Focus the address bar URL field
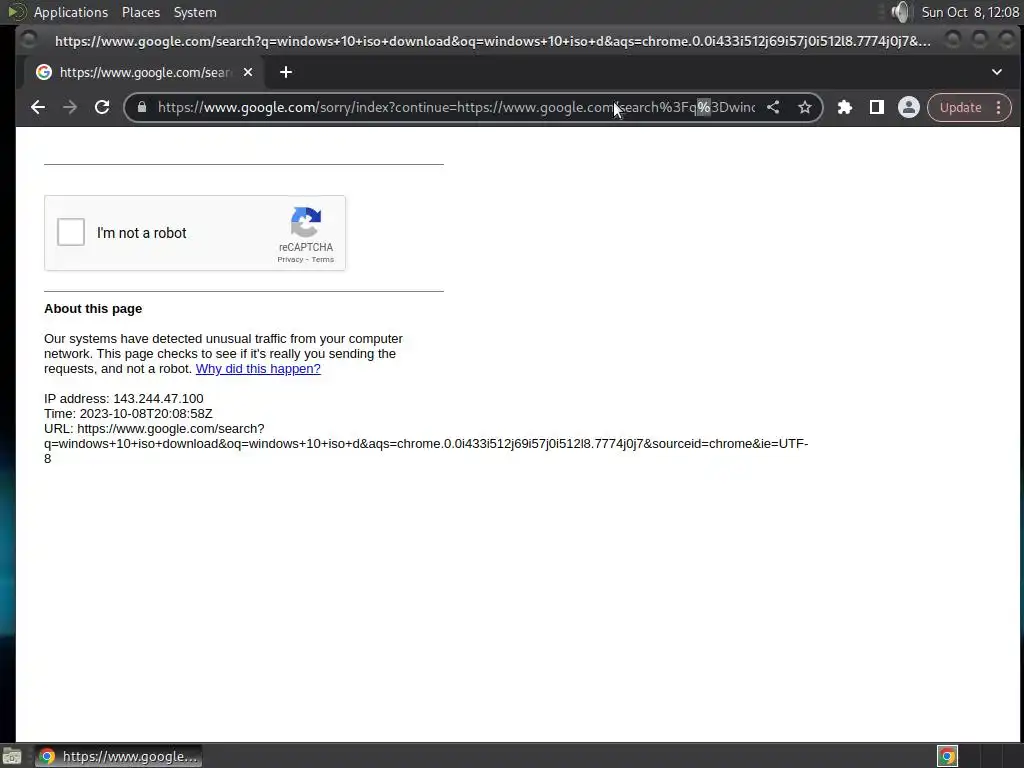 point(456,107)
